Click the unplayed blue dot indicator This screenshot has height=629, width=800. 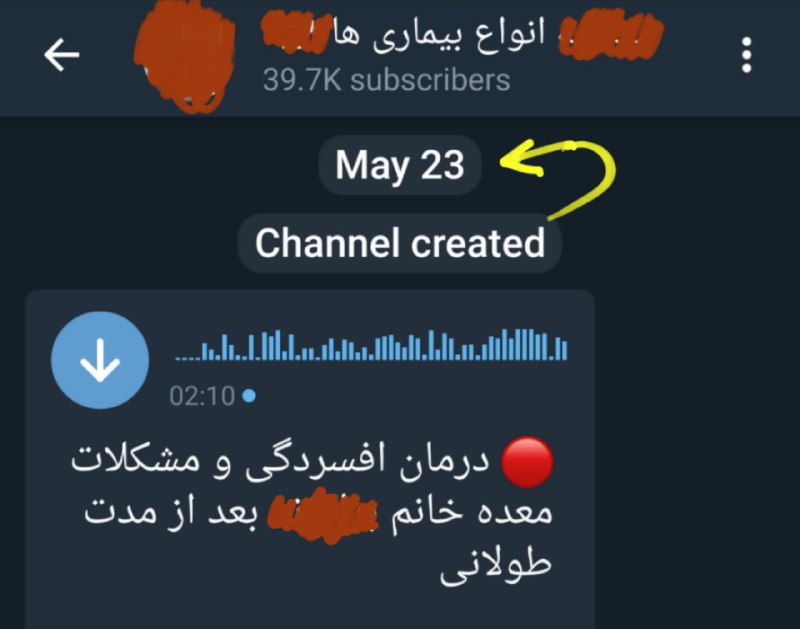click(249, 396)
